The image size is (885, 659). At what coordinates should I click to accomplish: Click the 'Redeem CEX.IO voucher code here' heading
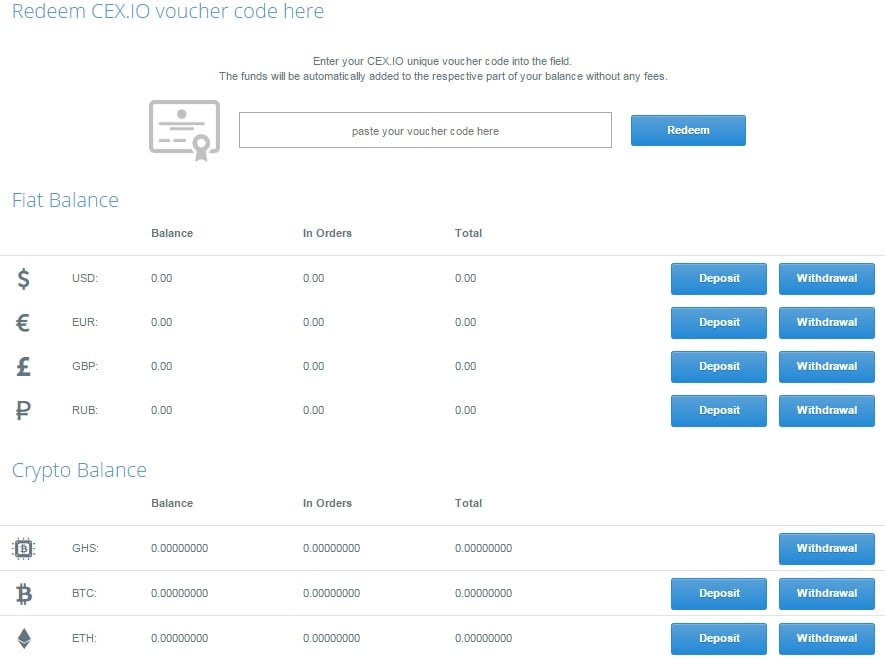coord(168,11)
